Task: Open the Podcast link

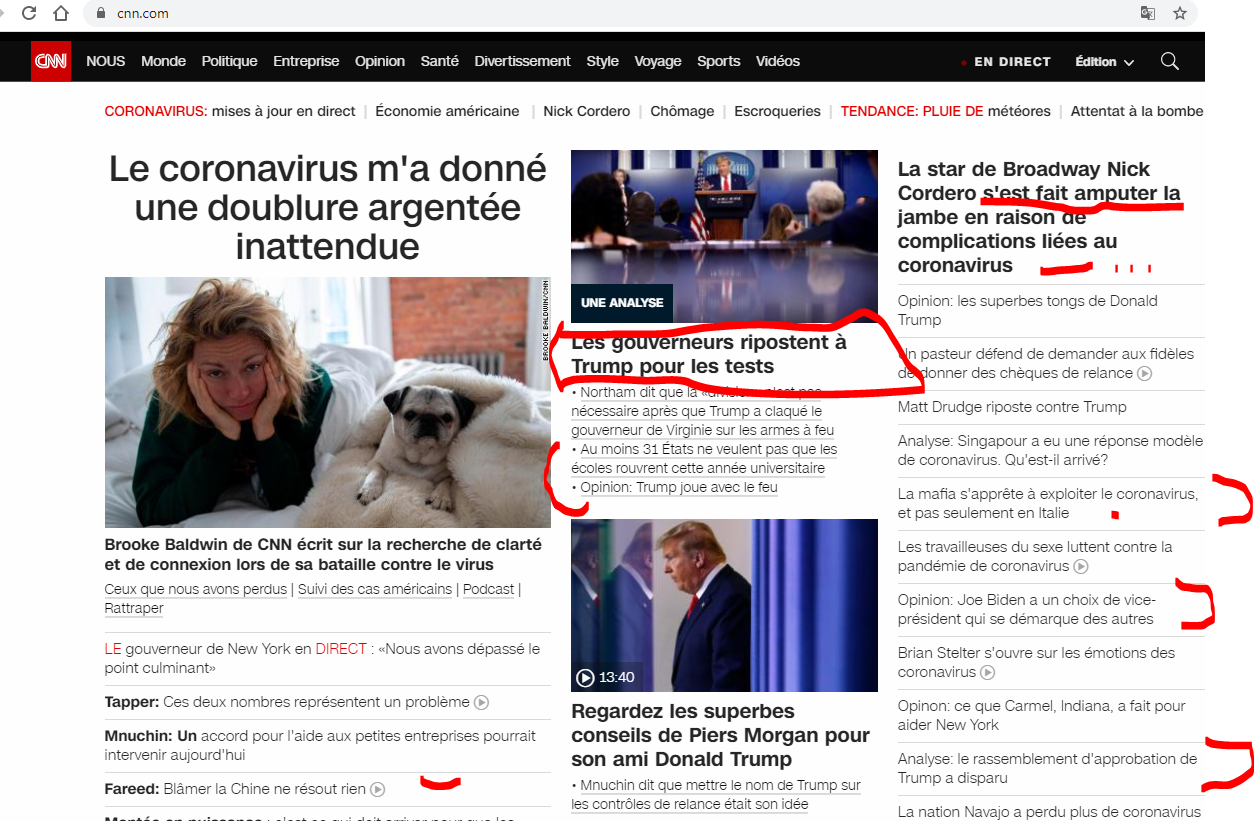Action: [x=488, y=588]
